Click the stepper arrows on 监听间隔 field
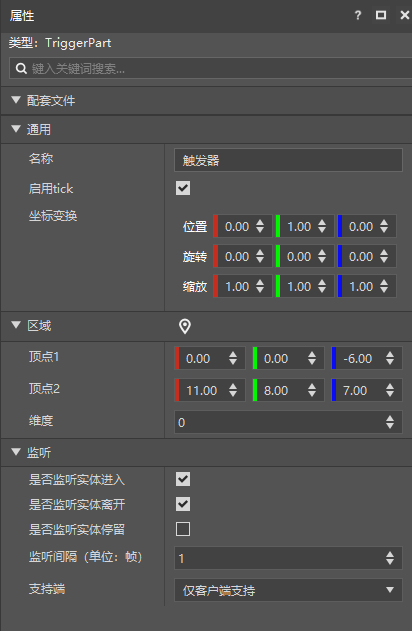 click(389, 558)
